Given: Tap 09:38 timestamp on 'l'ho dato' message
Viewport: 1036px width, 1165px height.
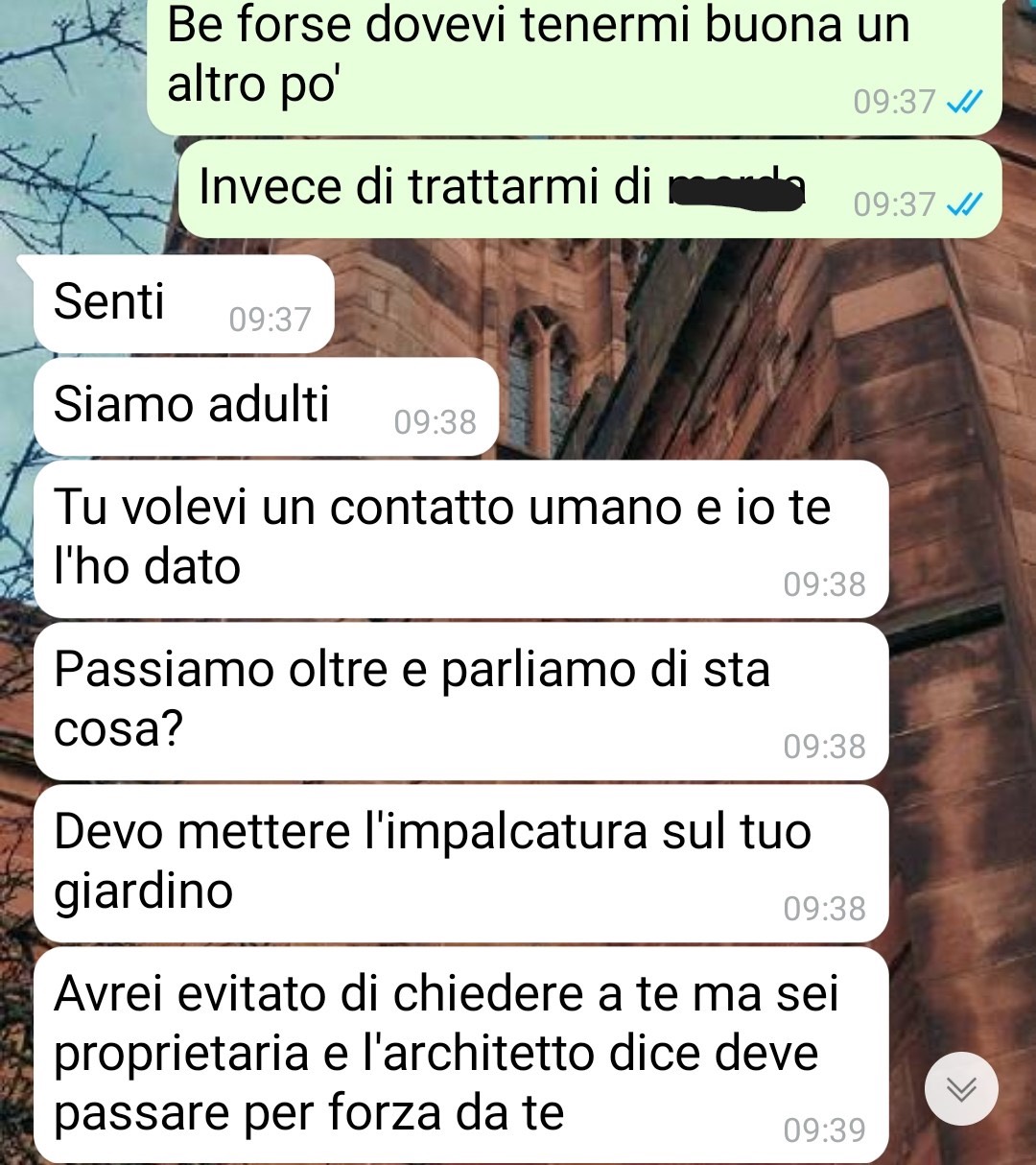Looking at the screenshot, I should pyautogui.click(x=824, y=584).
